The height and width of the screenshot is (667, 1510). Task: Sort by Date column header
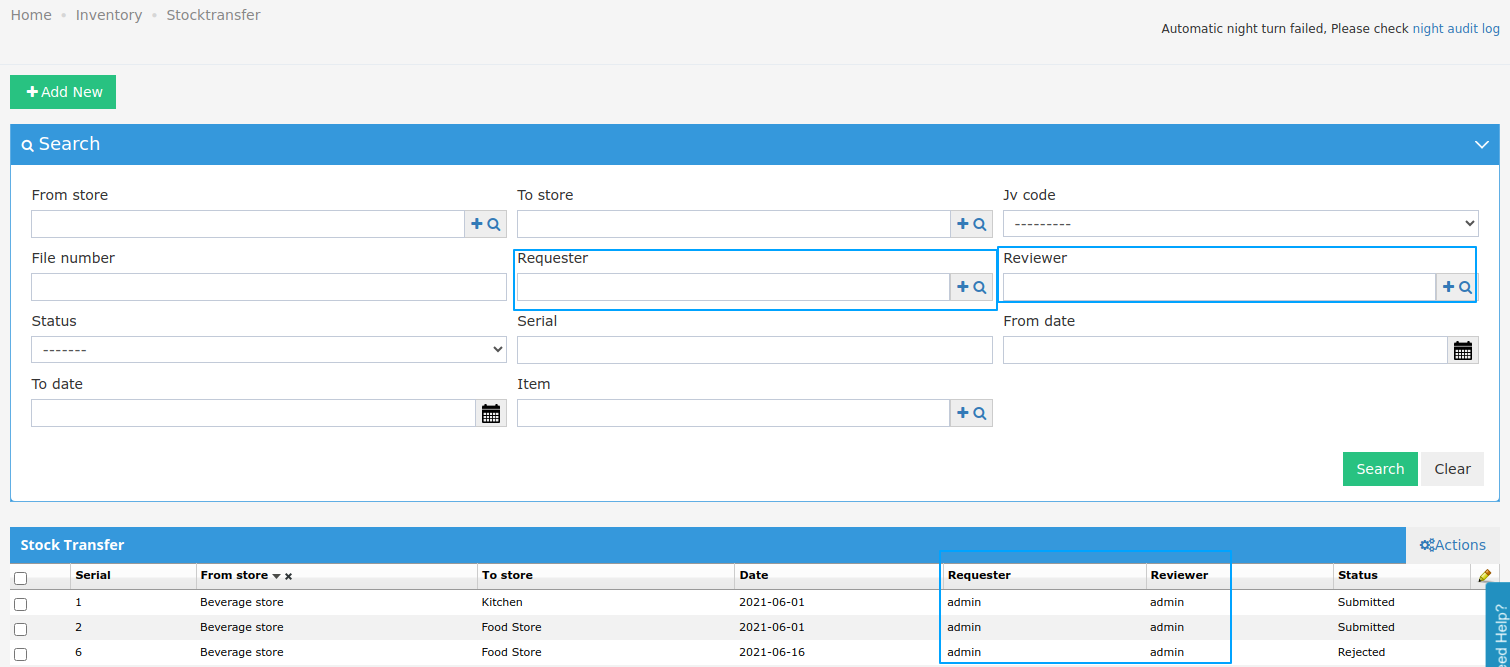click(754, 575)
